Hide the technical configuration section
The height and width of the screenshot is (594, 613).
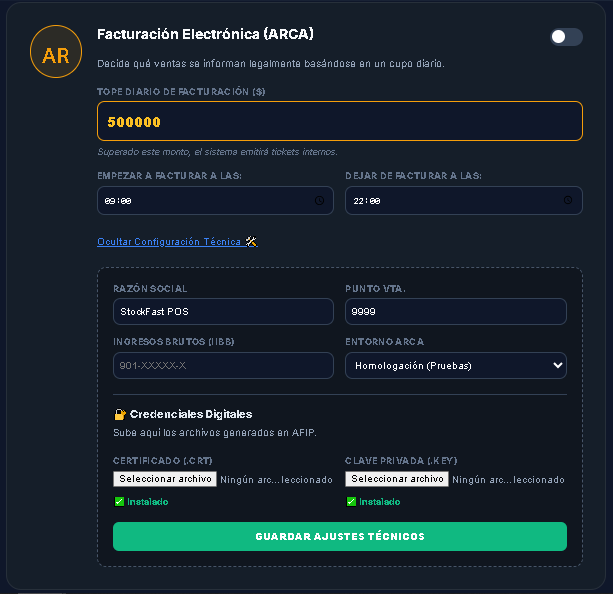coord(169,241)
